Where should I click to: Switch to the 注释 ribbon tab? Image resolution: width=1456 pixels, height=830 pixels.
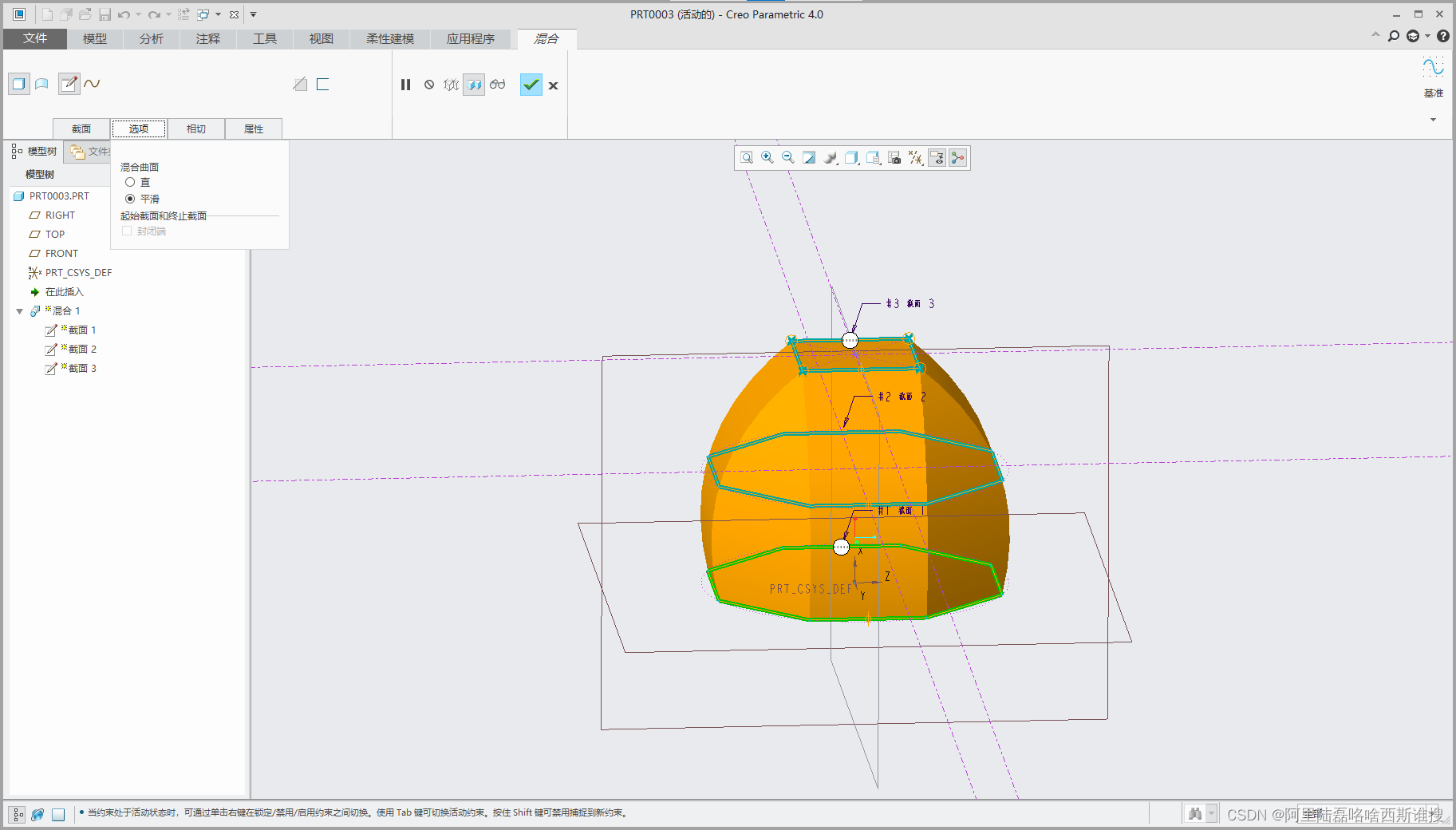208,38
